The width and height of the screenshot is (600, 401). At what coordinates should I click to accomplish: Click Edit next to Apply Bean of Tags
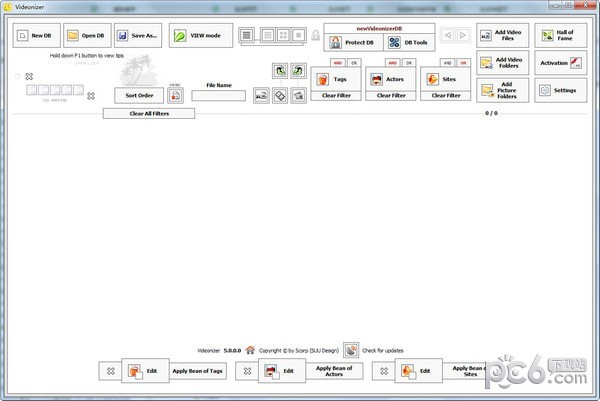click(143, 371)
